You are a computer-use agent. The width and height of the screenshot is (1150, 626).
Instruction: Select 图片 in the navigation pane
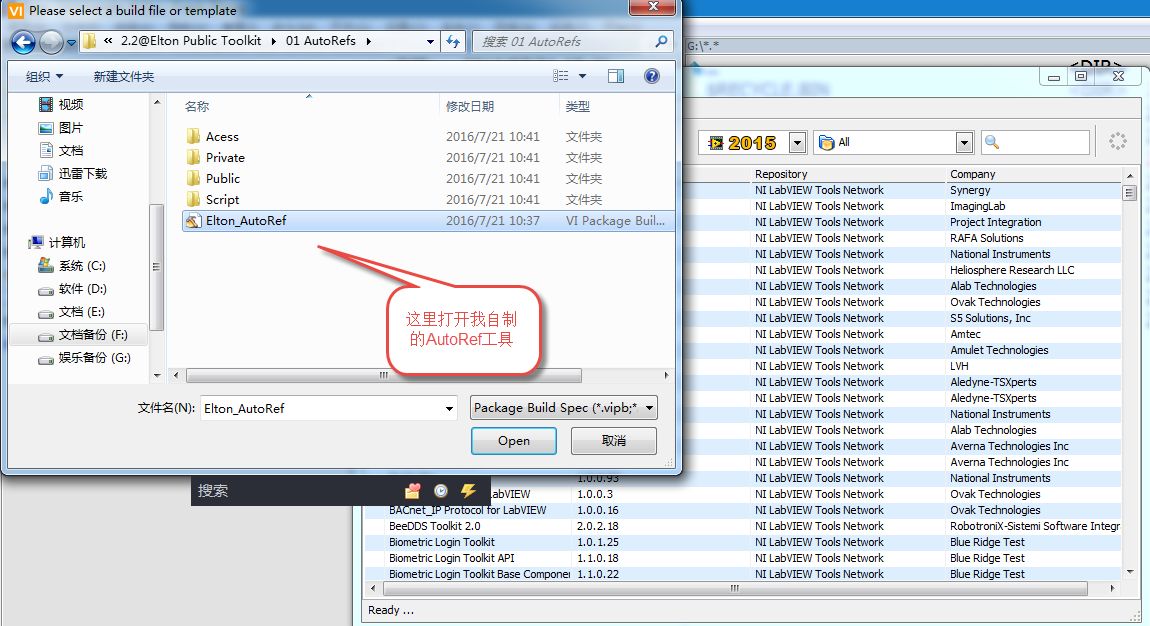pyautogui.click(x=61, y=128)
